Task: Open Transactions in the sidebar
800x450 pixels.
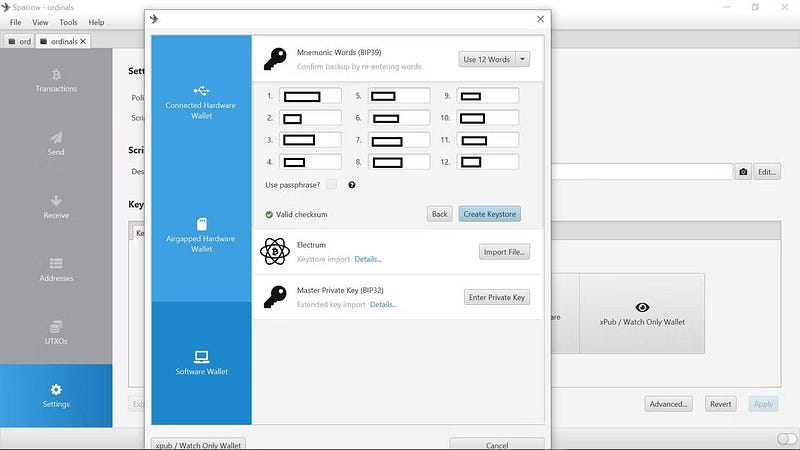Action: (56, 80)
